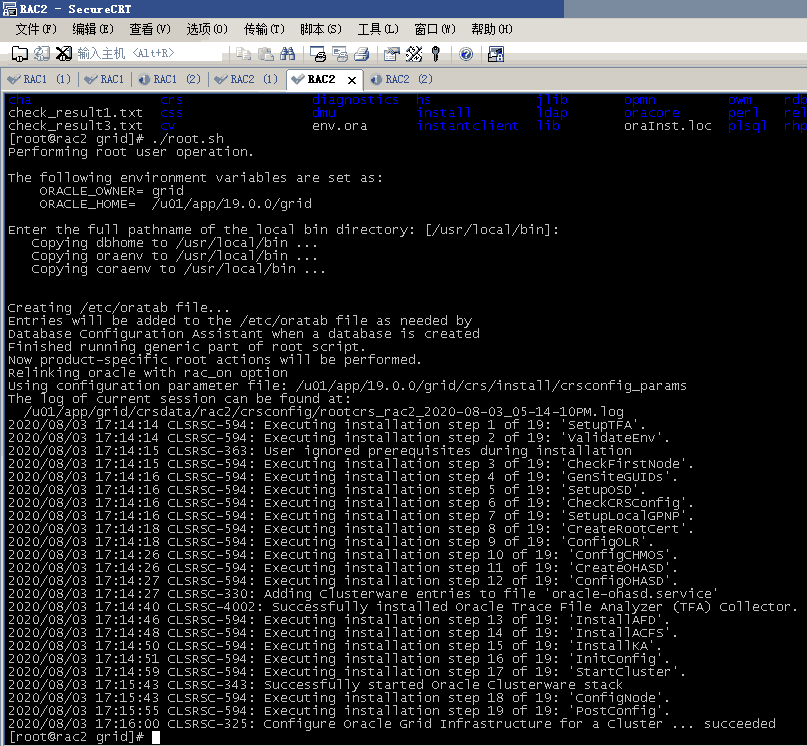Open Global Options tools icon
The width and height of the screenshot is (807, 746).
tap(414, 54)
